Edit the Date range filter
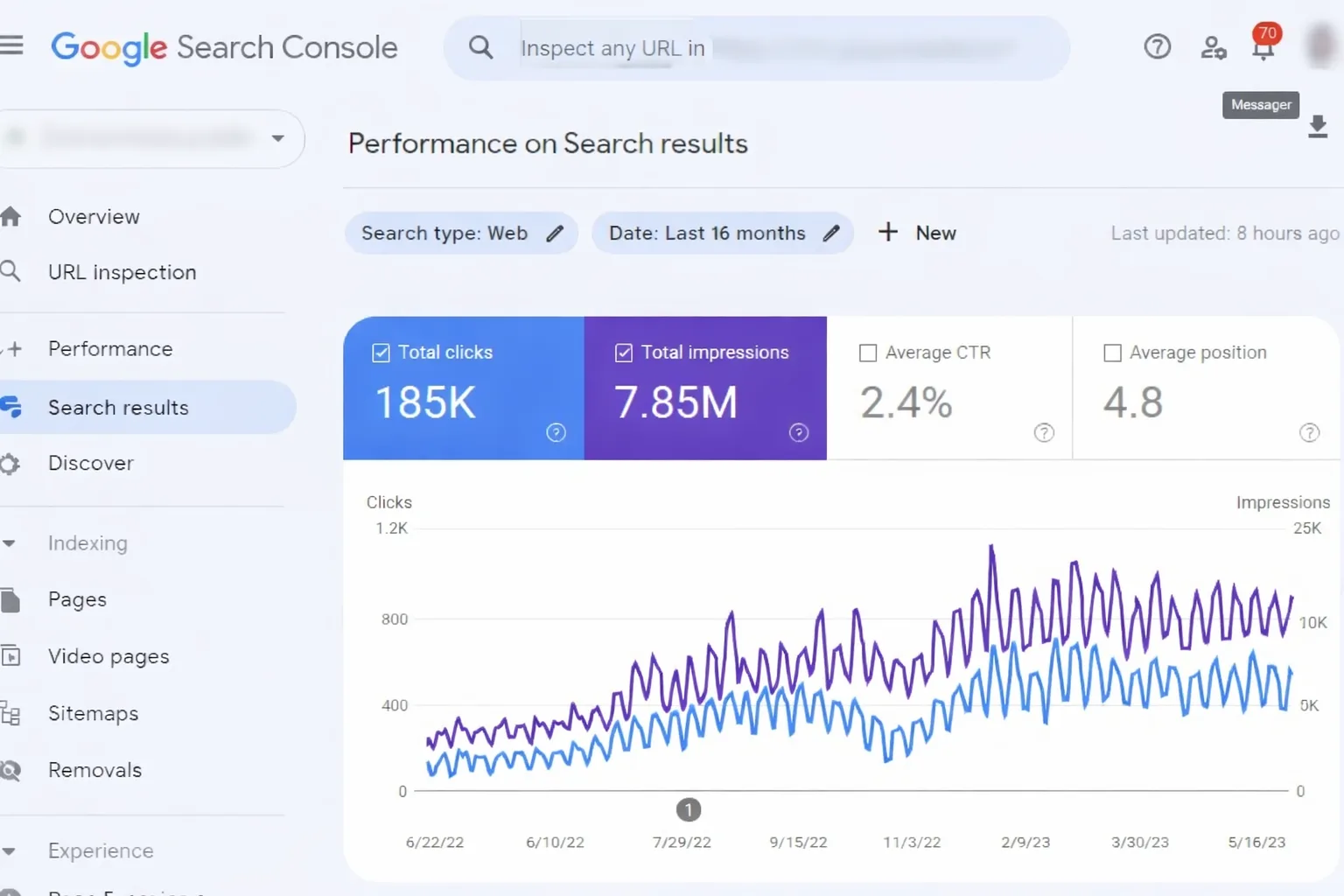Viewport: 1344px width, 896px height. point(830,233)
